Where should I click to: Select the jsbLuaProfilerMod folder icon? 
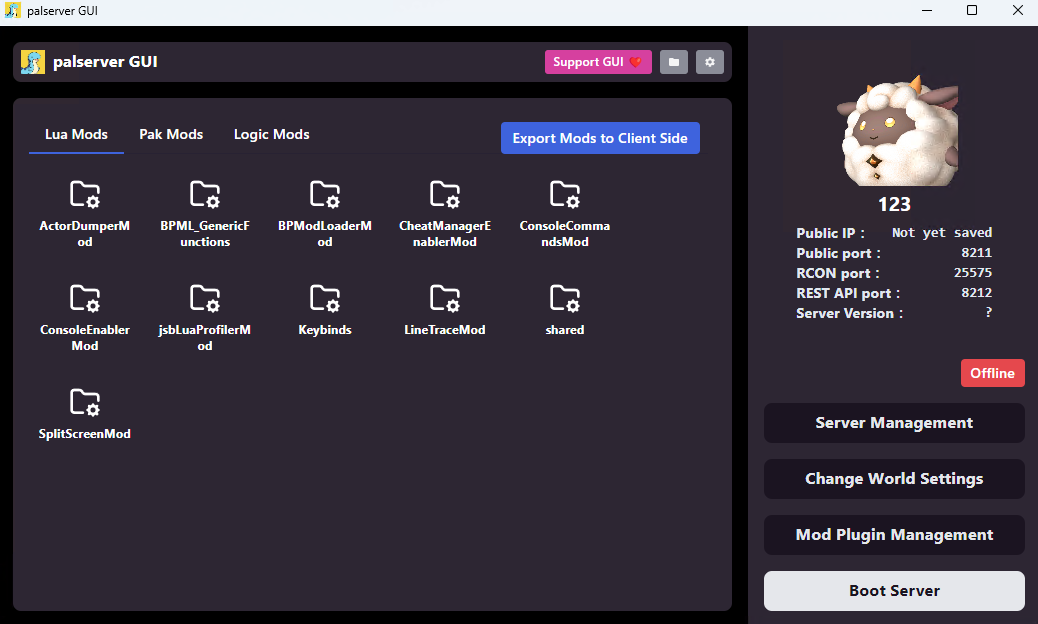205,298
